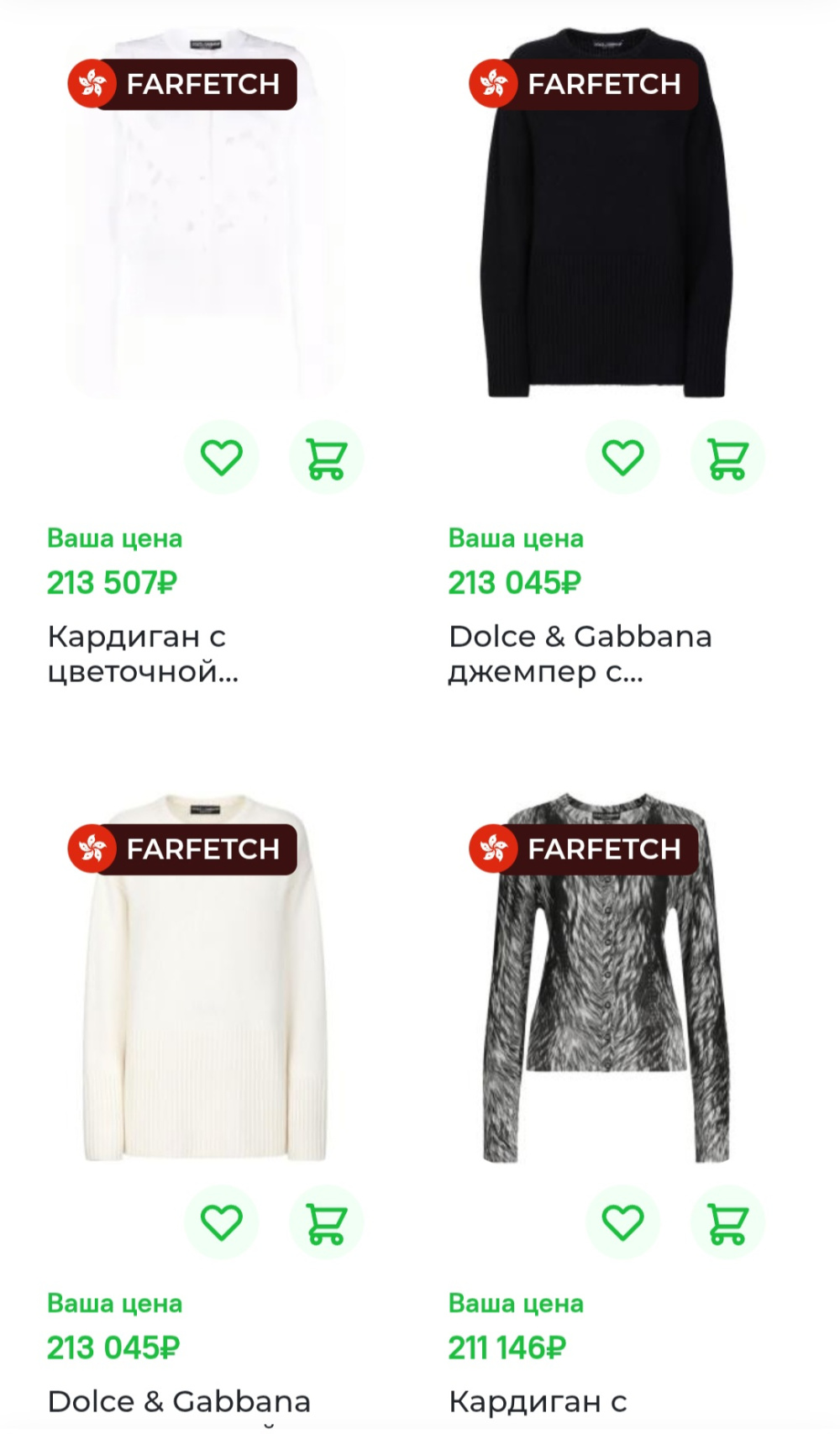Add the white floral cardigan to cart
The height and width of the screenshot is (1434, 840).
tap(327, 456)
